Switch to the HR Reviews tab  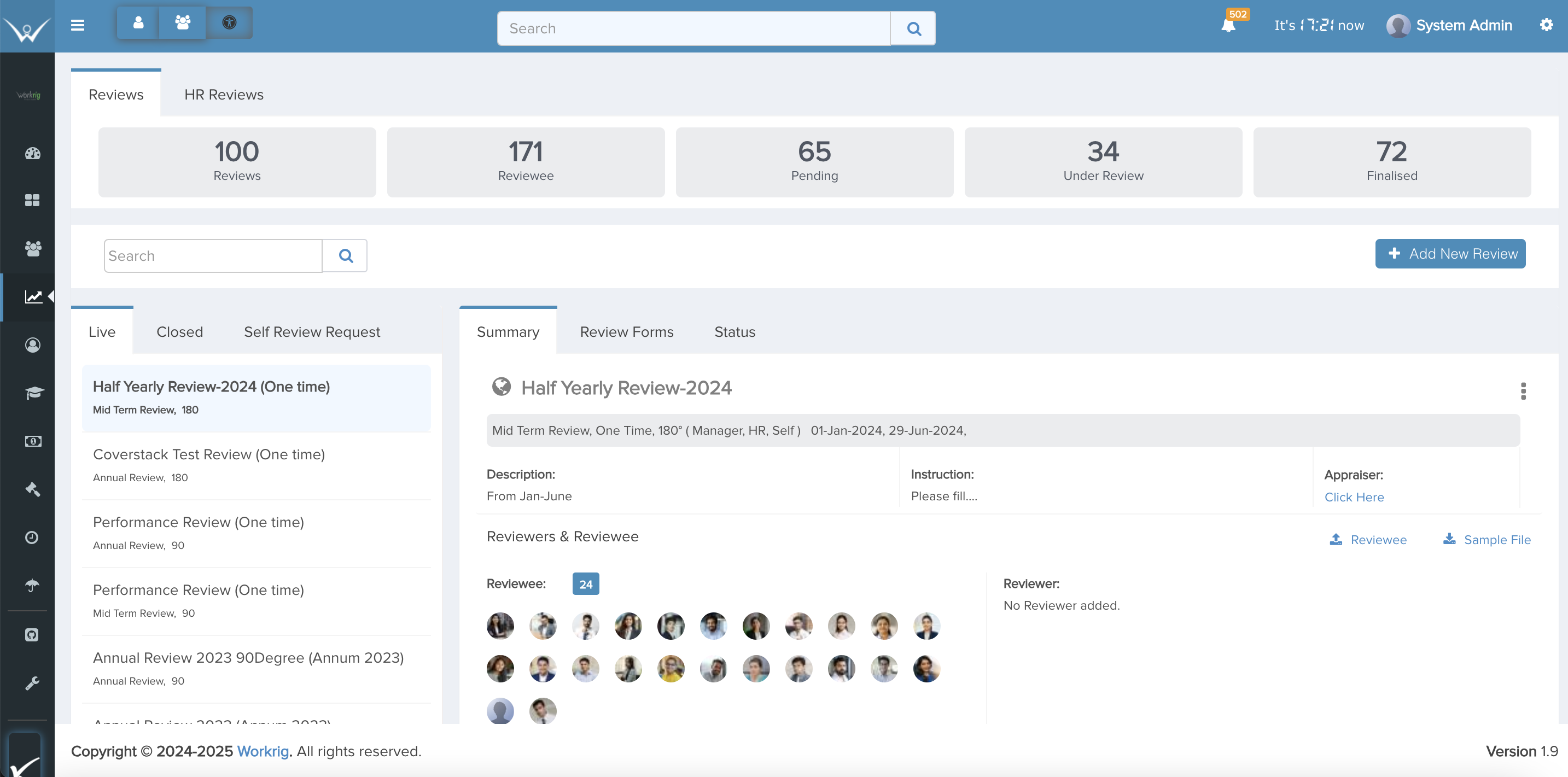[x=223, y=94]
